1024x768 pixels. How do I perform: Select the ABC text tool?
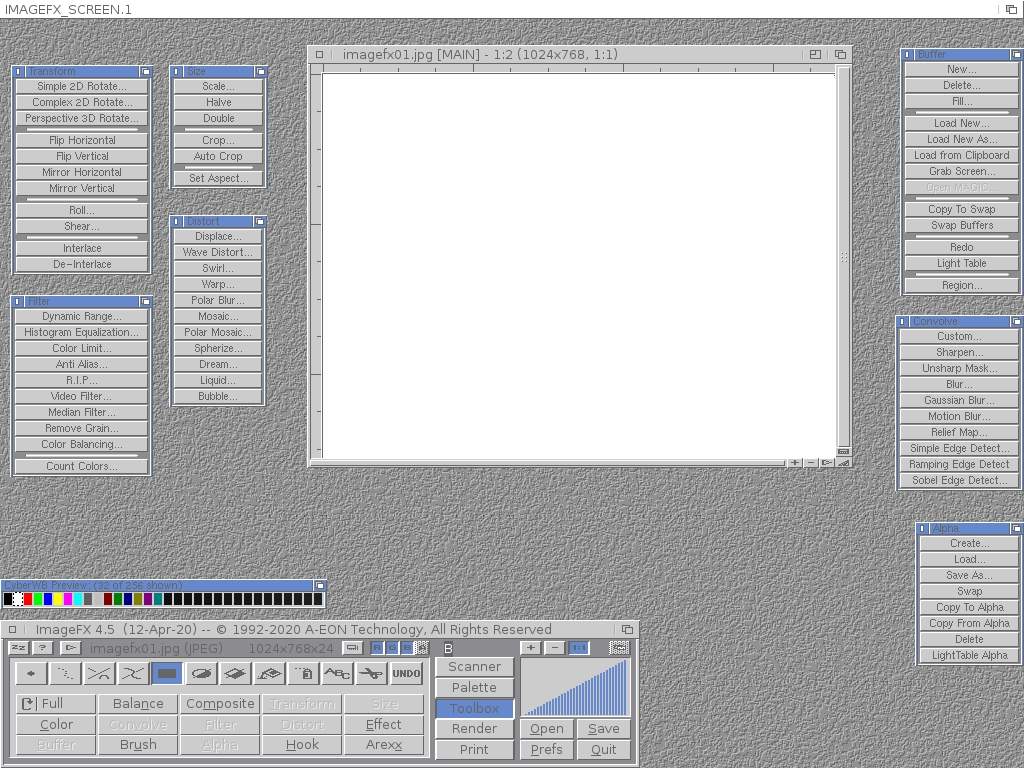coord(338,674)
